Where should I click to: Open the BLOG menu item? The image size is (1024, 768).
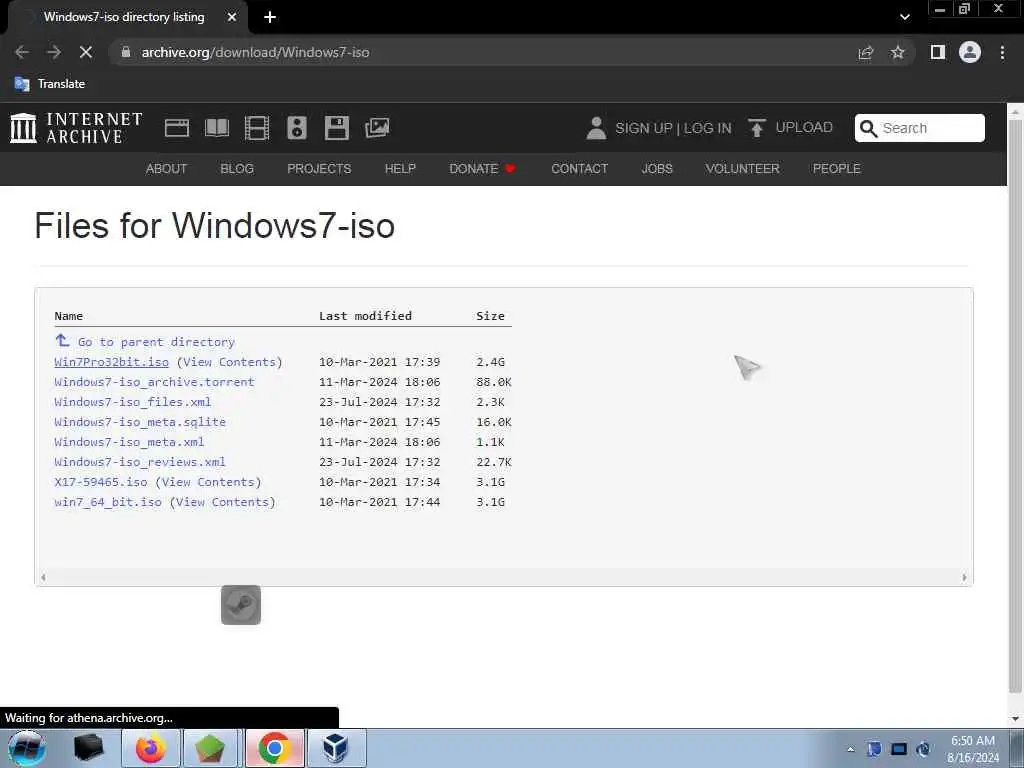237,168
